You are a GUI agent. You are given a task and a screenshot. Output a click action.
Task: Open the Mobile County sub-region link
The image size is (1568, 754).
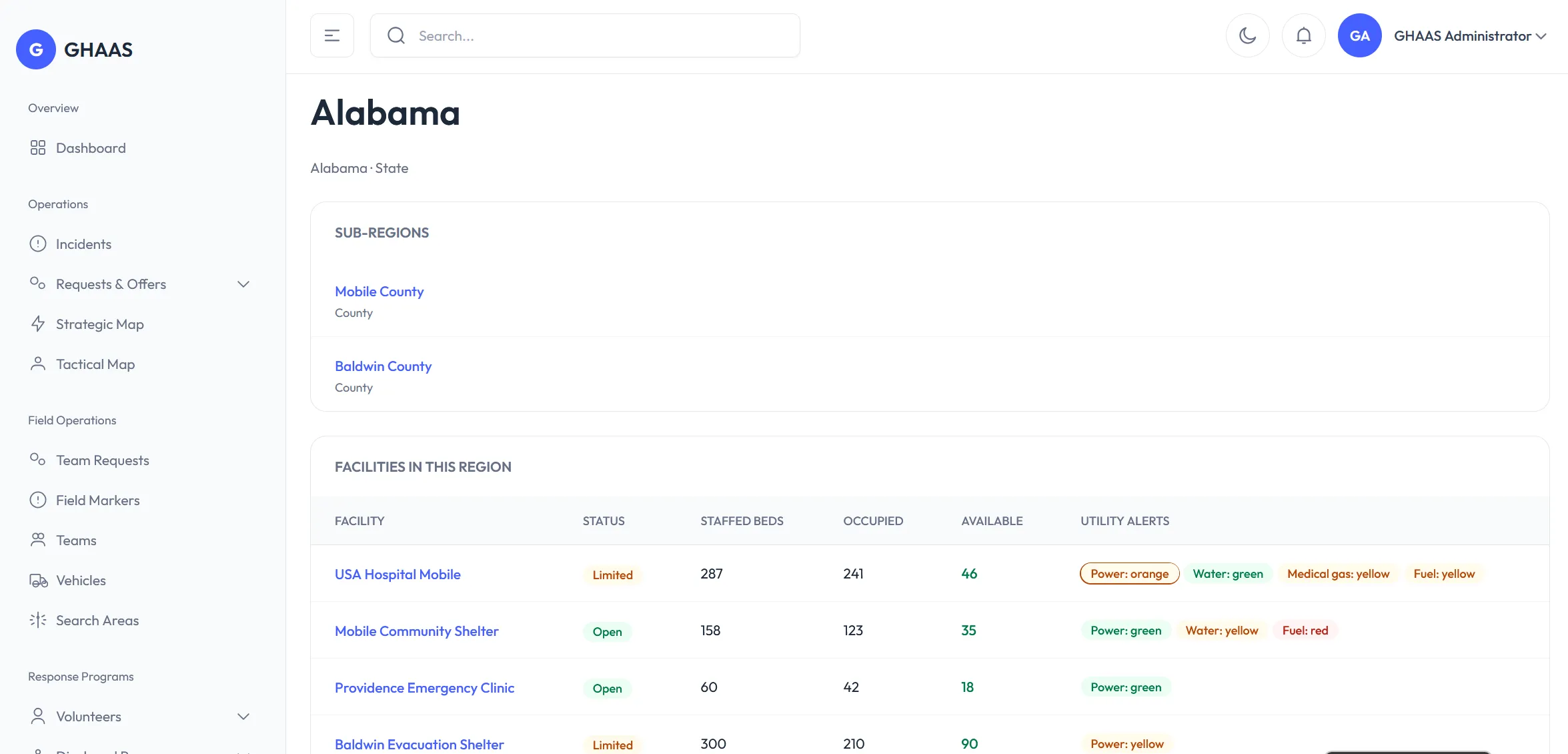pos(379,292)
